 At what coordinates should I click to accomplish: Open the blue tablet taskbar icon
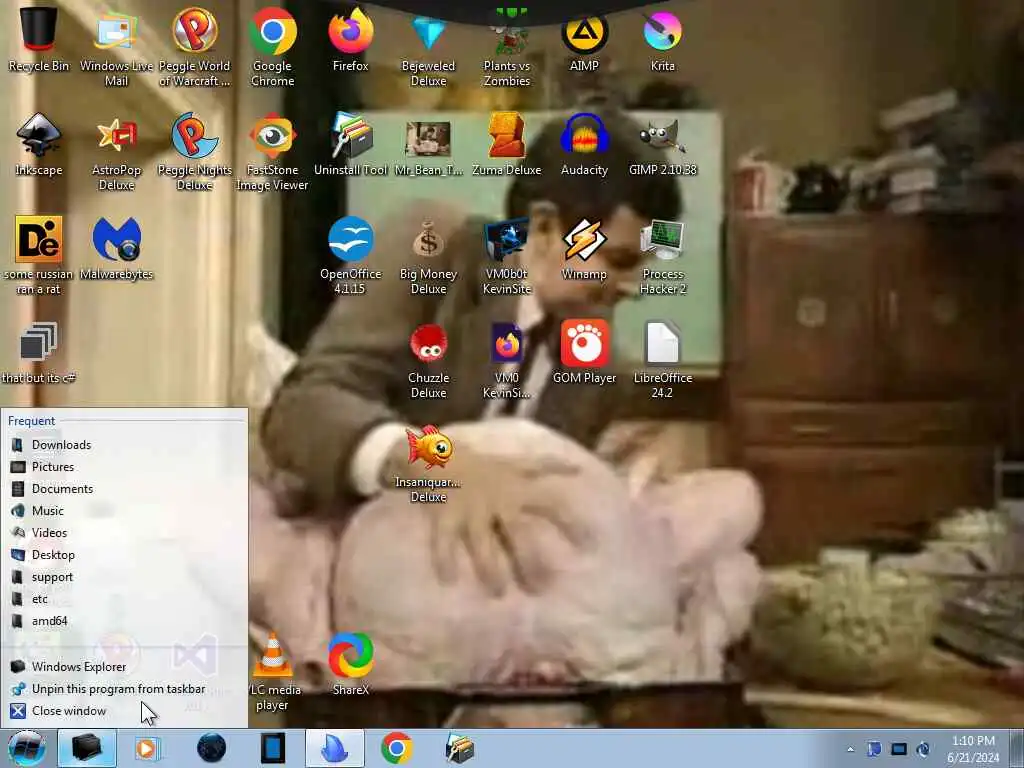pyautogui.click(x=272, y=748)
